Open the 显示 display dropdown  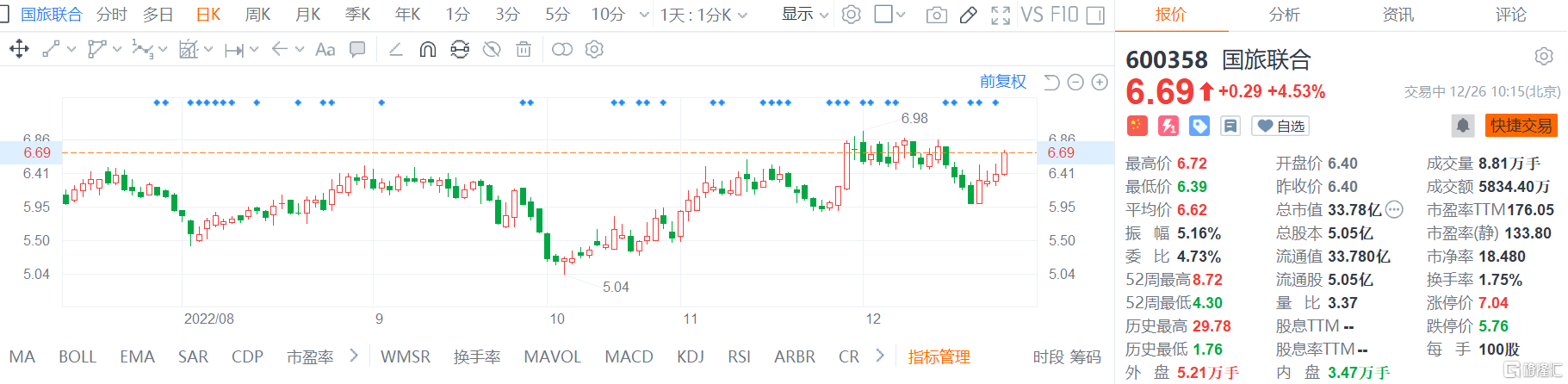point(805,15)
